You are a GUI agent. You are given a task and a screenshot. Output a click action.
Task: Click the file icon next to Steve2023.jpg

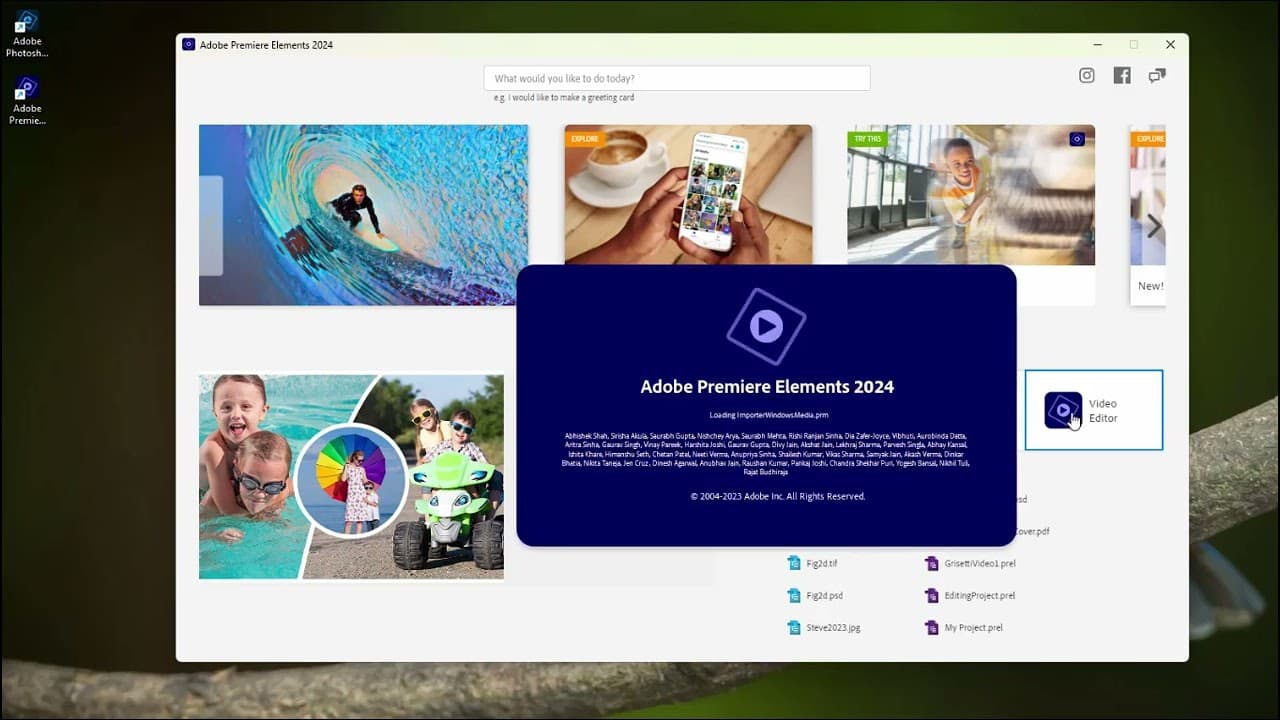[794, 627]
